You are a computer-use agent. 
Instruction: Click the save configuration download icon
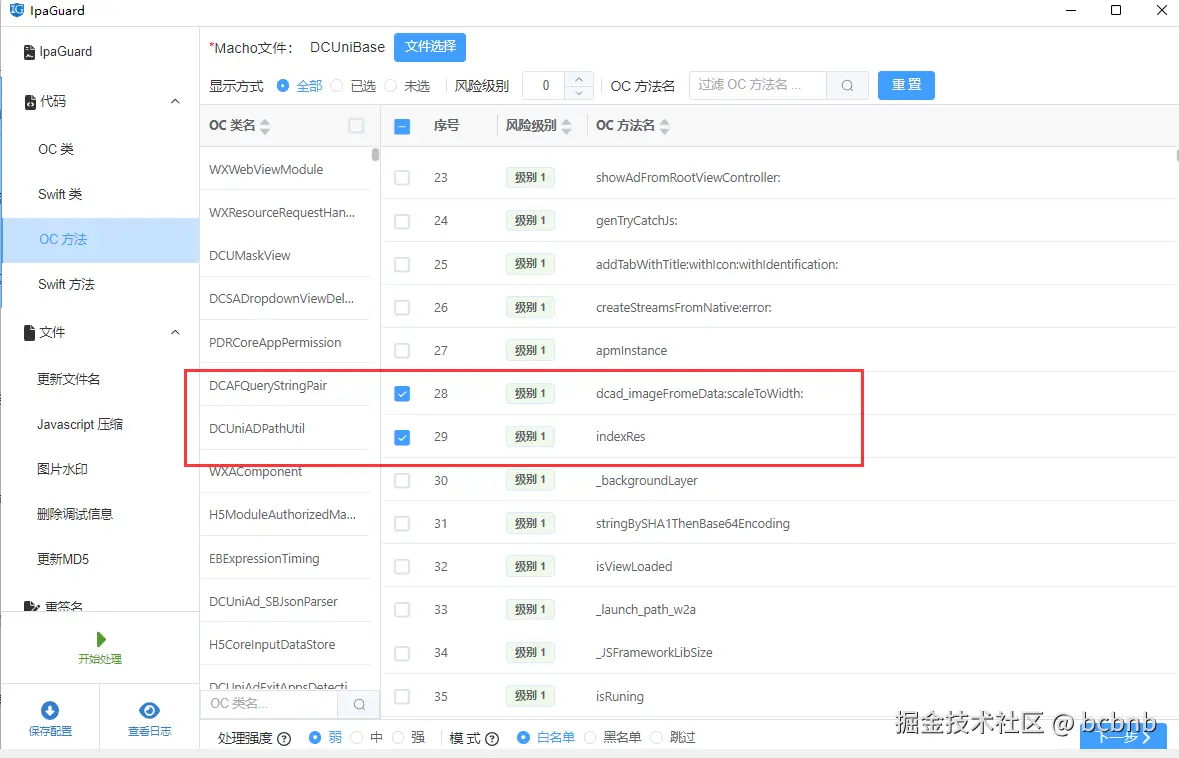click(x=50, y=711)
